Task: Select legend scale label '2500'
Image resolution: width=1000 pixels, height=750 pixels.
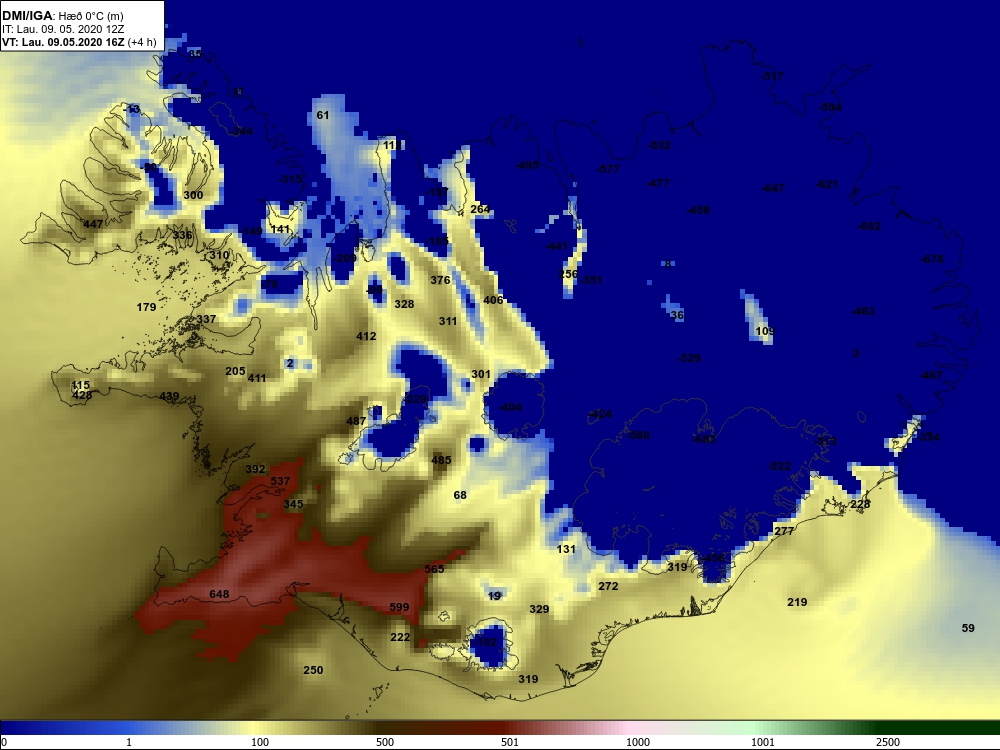Action: (x=888, y=742)
